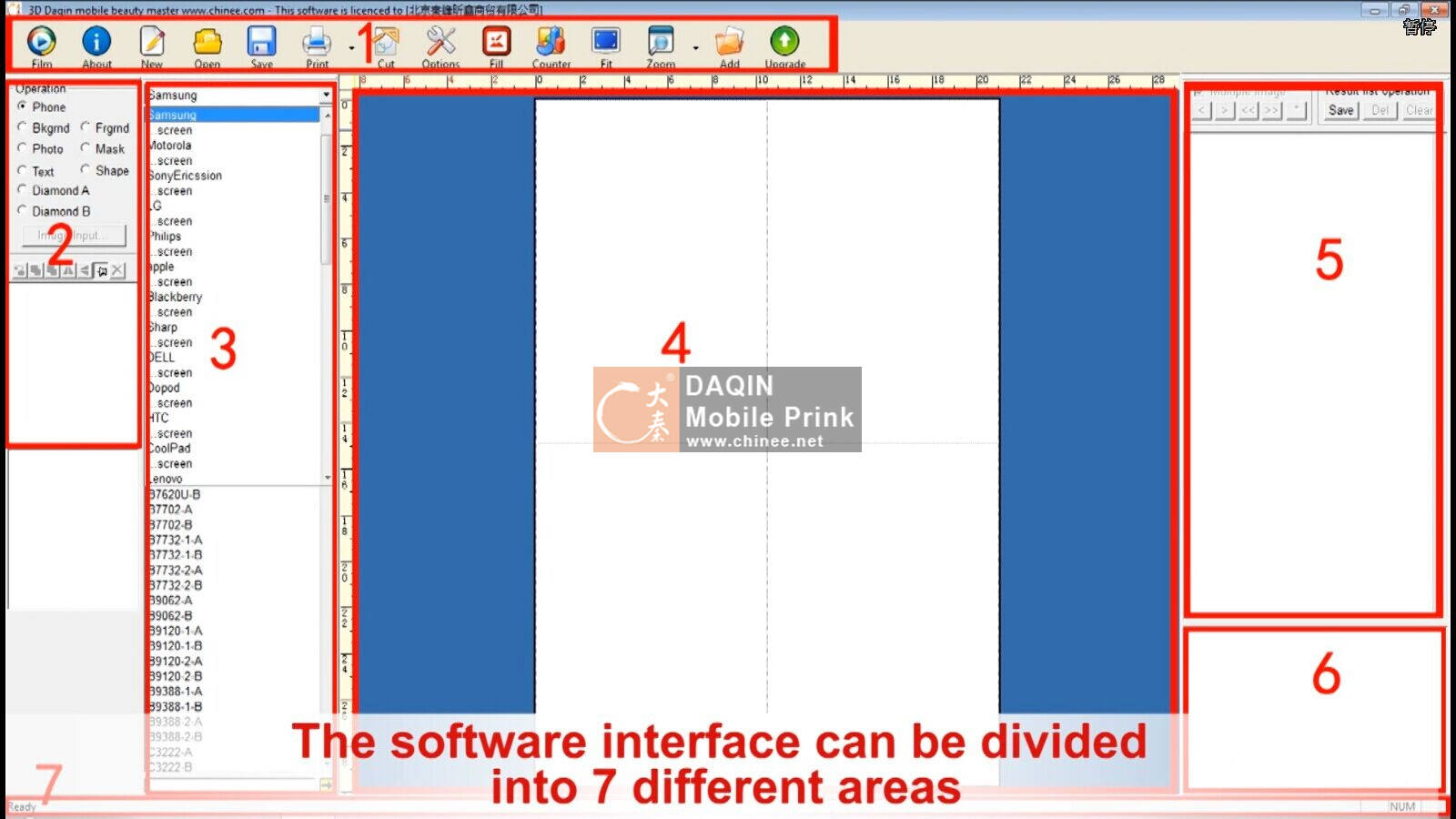Select the Frgrnd radio button
This screenshot has height=819, width=1456.
(x=85, y=126)
